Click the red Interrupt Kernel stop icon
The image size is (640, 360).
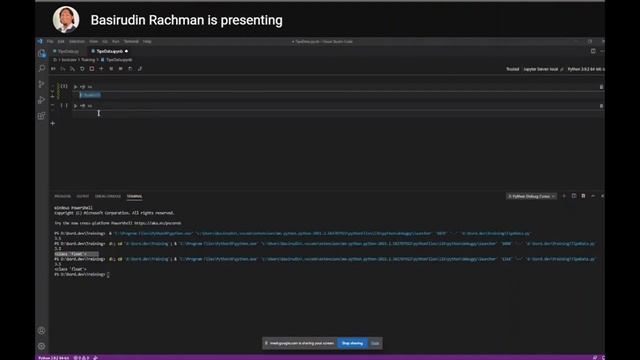pyautogui.click(x=92, y=69)
